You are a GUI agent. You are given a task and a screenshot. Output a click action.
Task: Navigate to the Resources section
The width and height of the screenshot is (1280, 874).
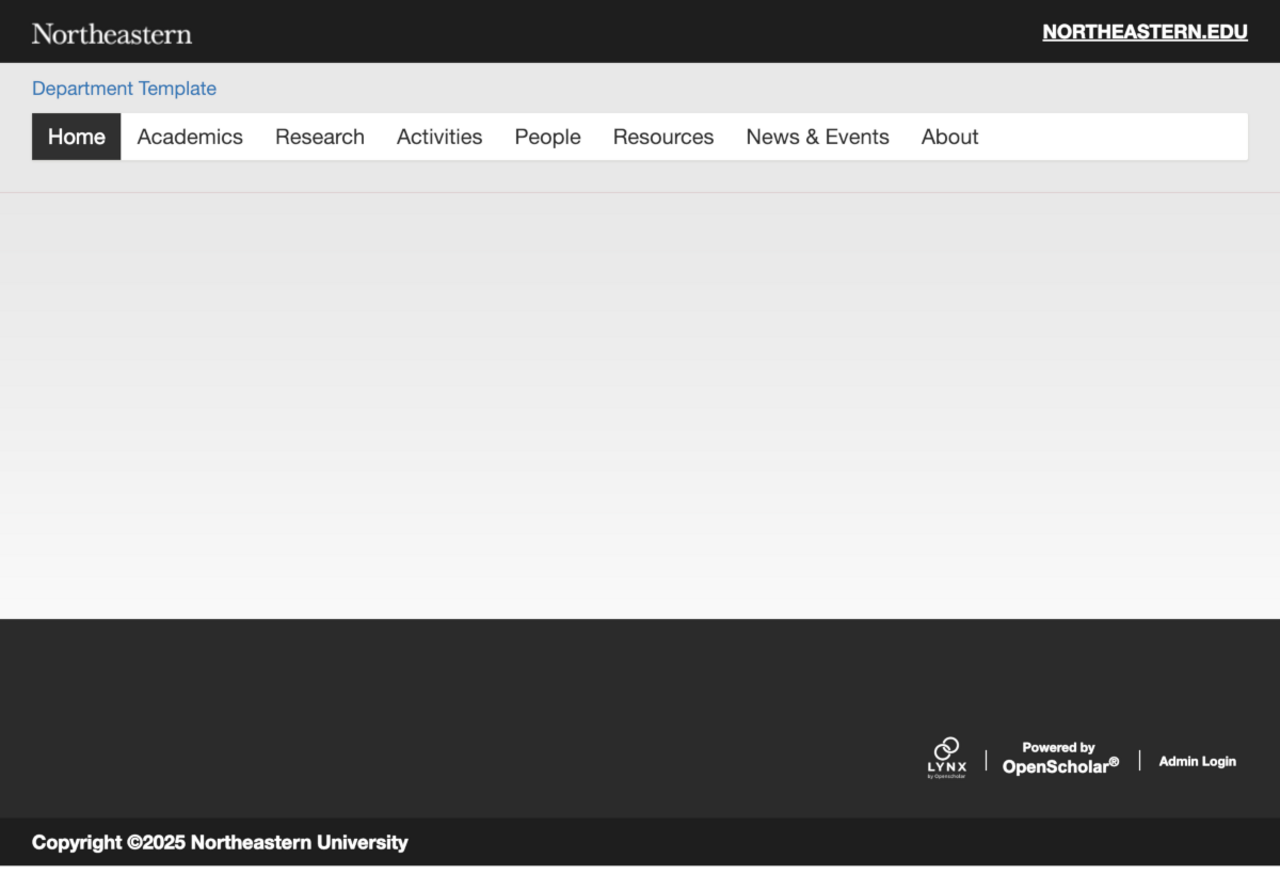[663, 136]
